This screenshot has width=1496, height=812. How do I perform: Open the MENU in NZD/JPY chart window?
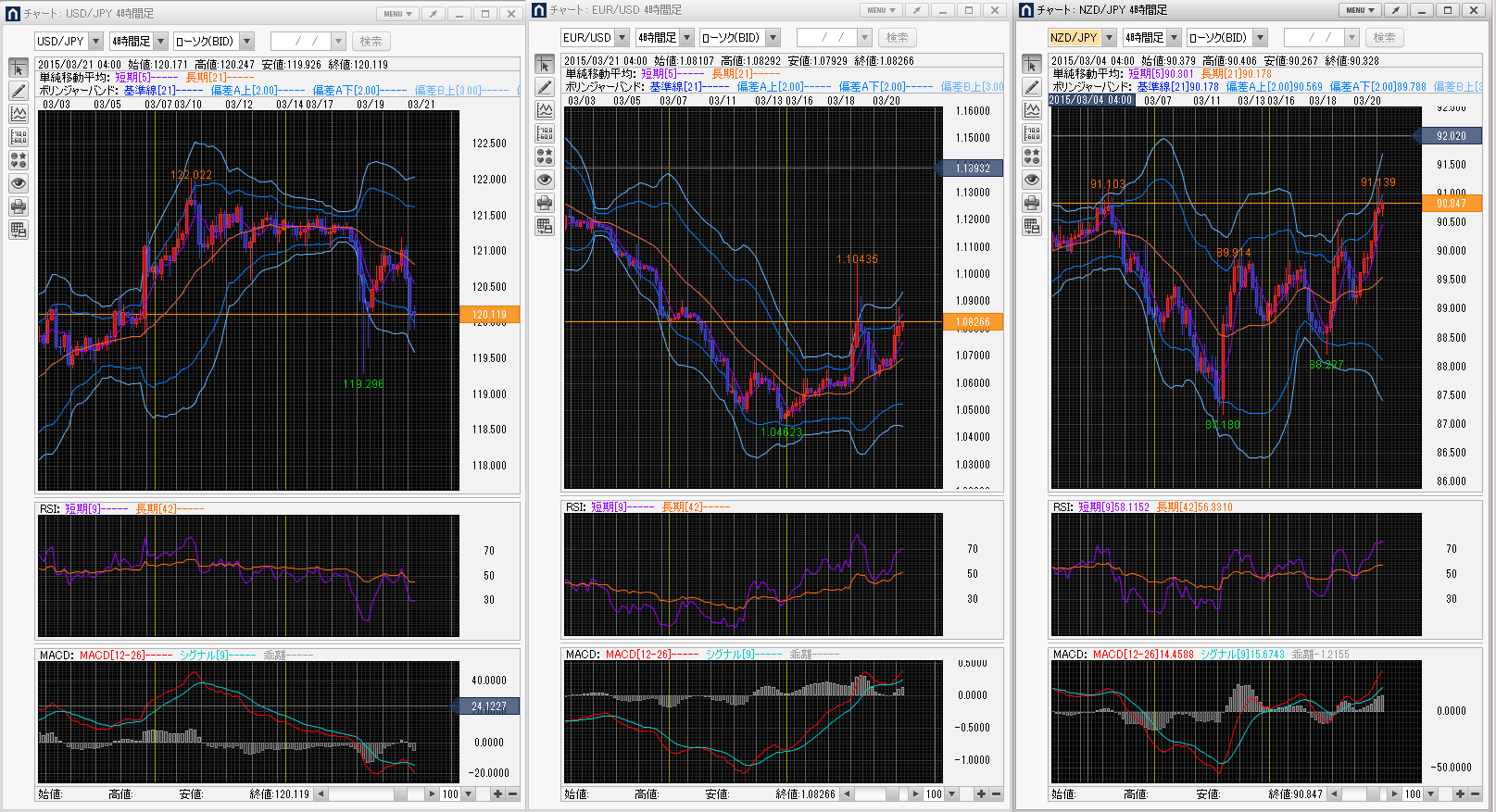pos(1360,10)
